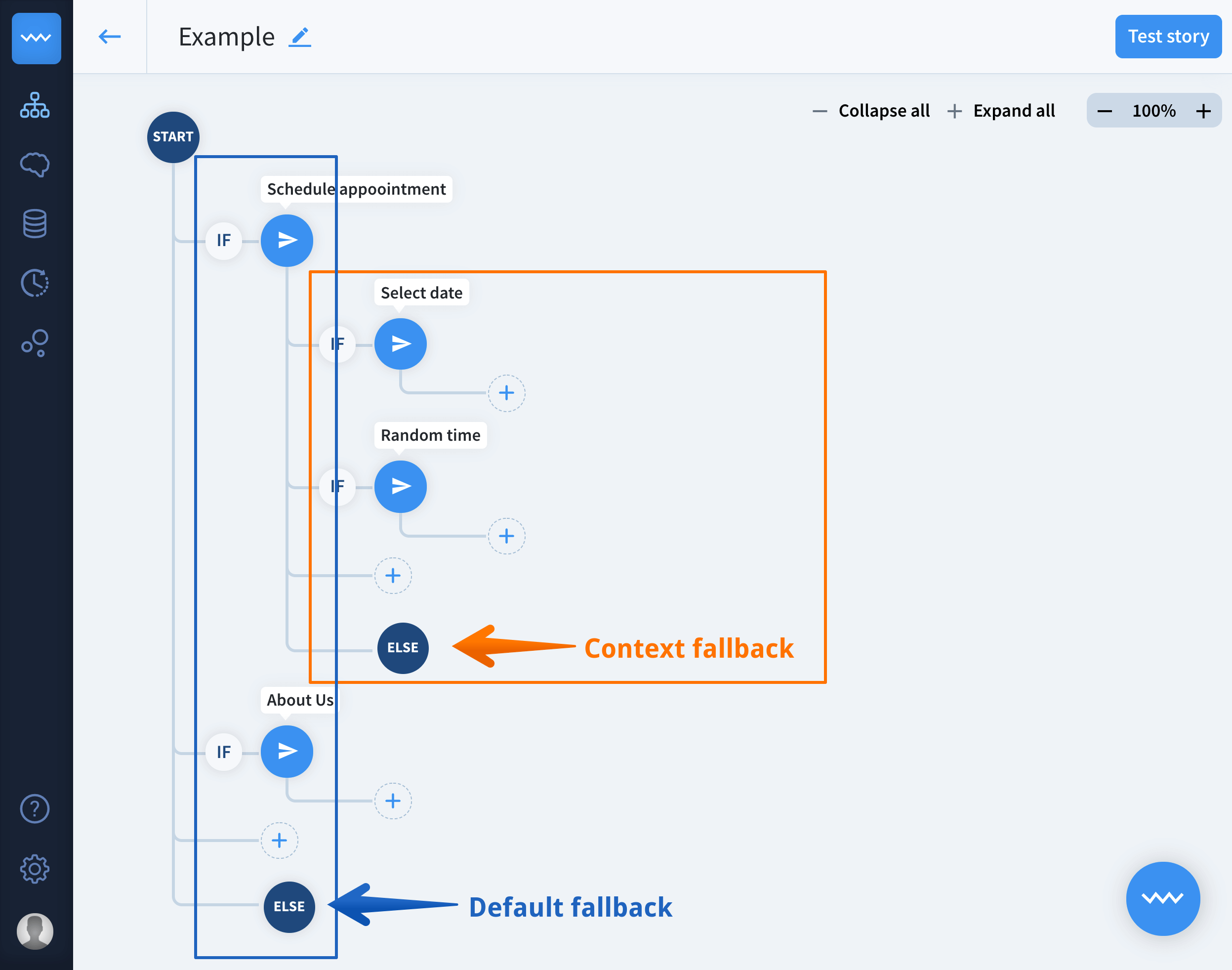Viewport: 1232px width, 970px height.
Task: Add interaction below the Select date node
Action: pyautogui.click(x=506, y=393)
